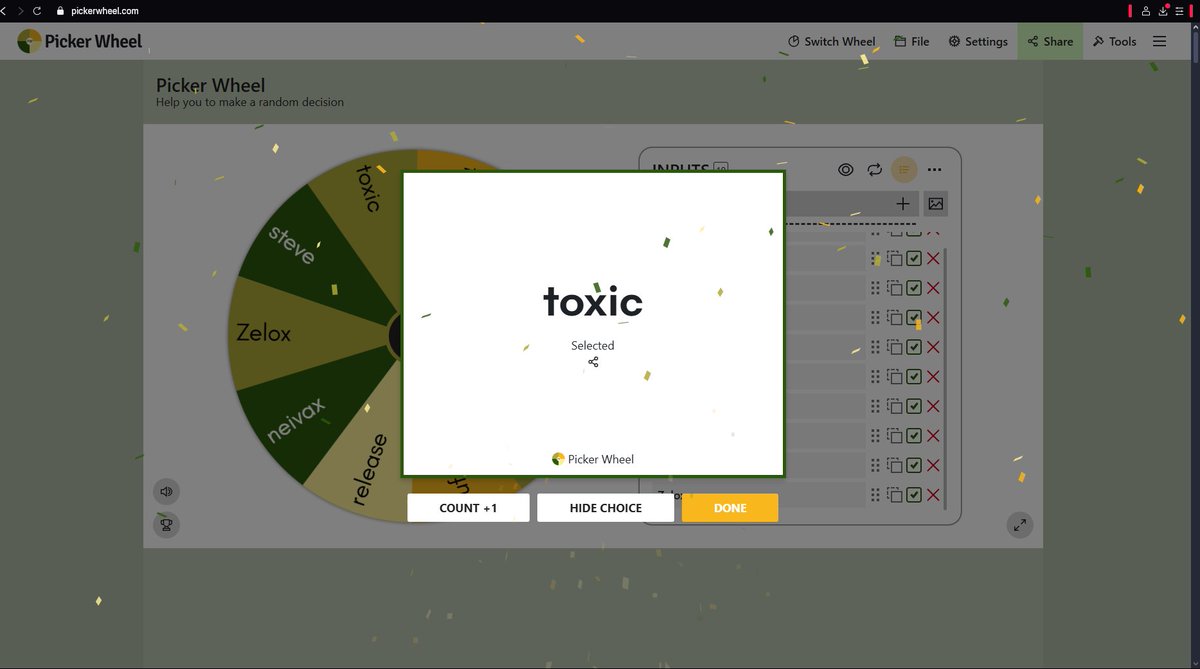The image size is (1200, 669).
Task: Open the three-dots more options menu
Action: (x=935, y=170)
